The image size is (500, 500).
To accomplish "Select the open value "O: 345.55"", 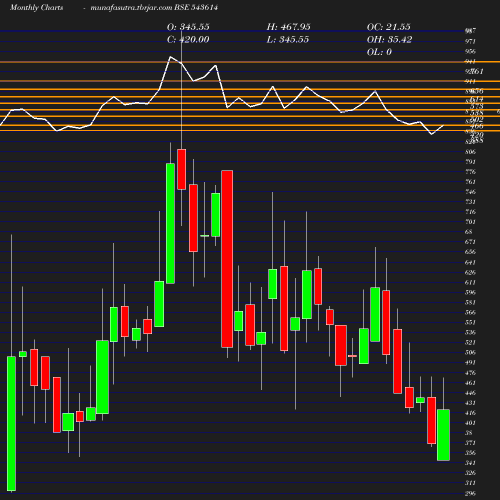I will coord(188,27).
